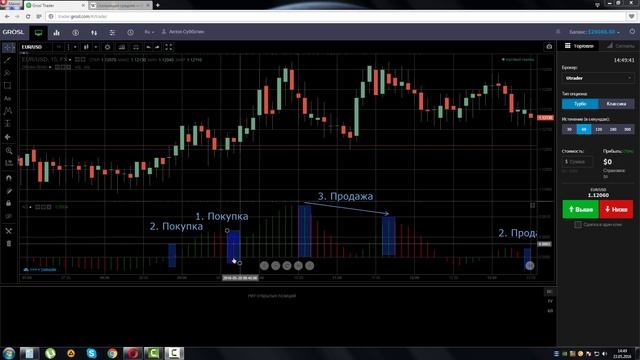Open Skype from the taskbar
The image size is (640, 360).
[91, 353]
